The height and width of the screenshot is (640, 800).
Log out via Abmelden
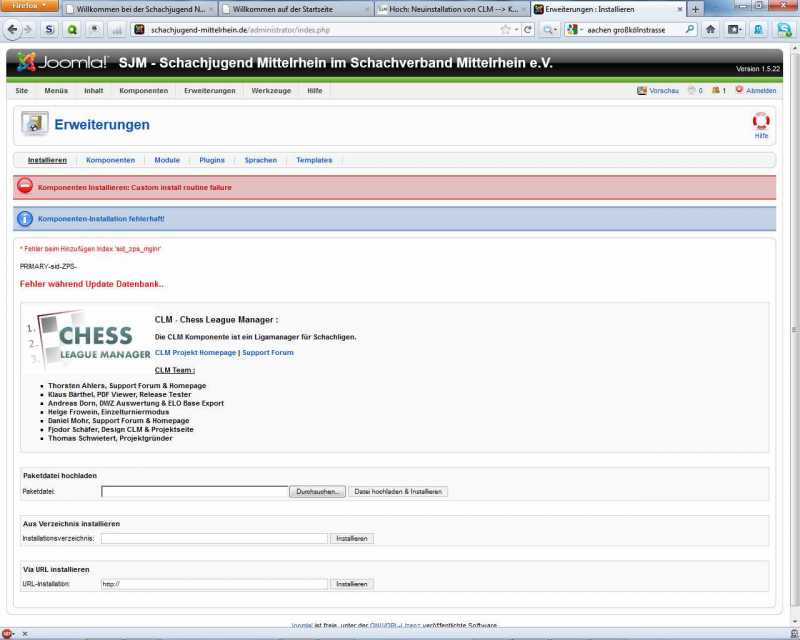(x=755, y=91)
